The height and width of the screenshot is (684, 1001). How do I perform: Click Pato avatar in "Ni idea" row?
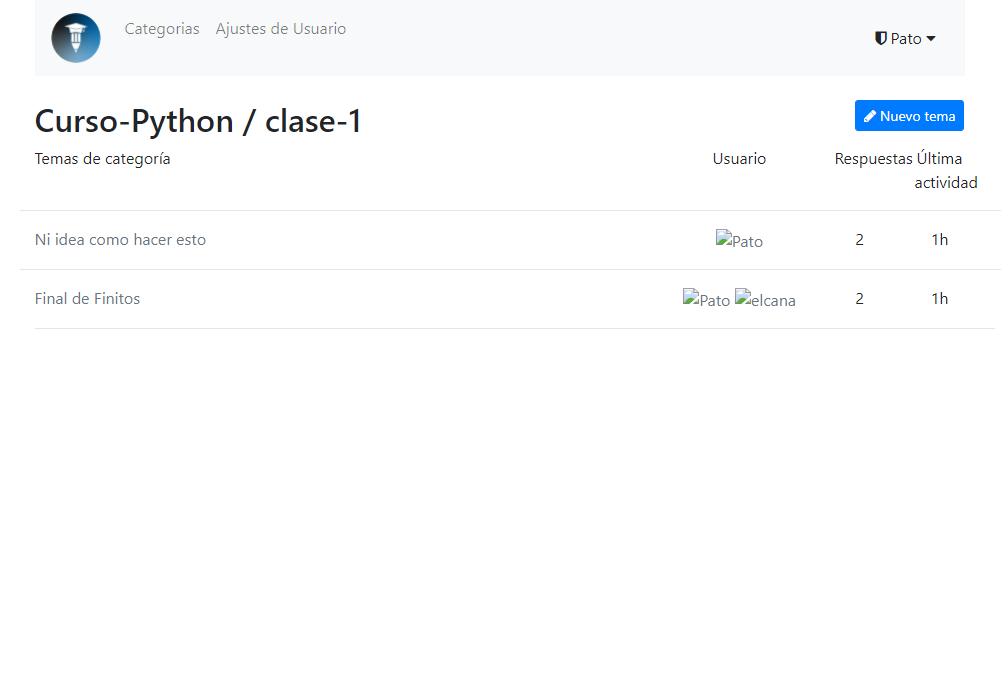(x=739, y=239)
